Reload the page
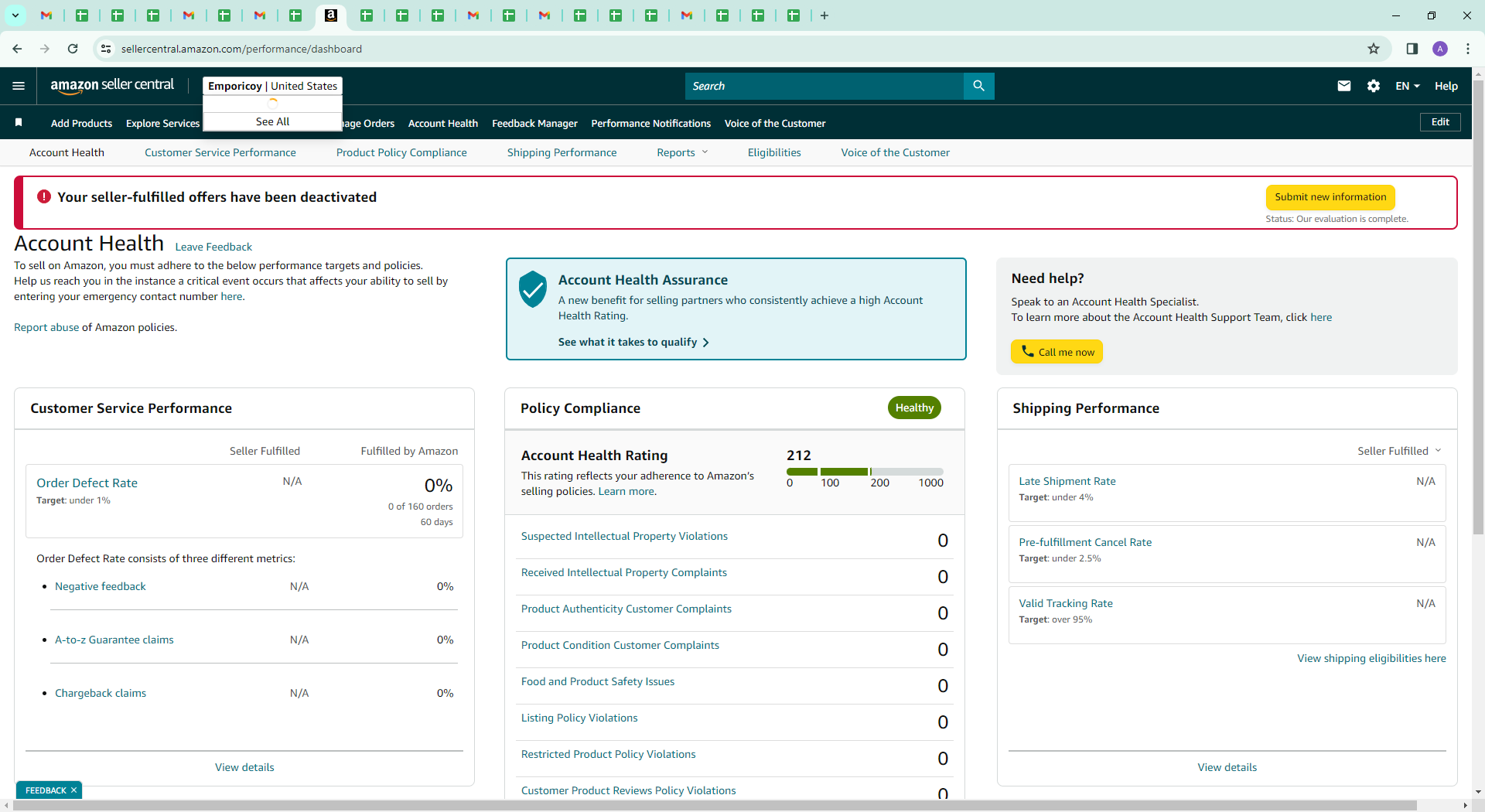The width and height of the screenshot is (1485, 812). pyautogui.click(x=73, y=49)
